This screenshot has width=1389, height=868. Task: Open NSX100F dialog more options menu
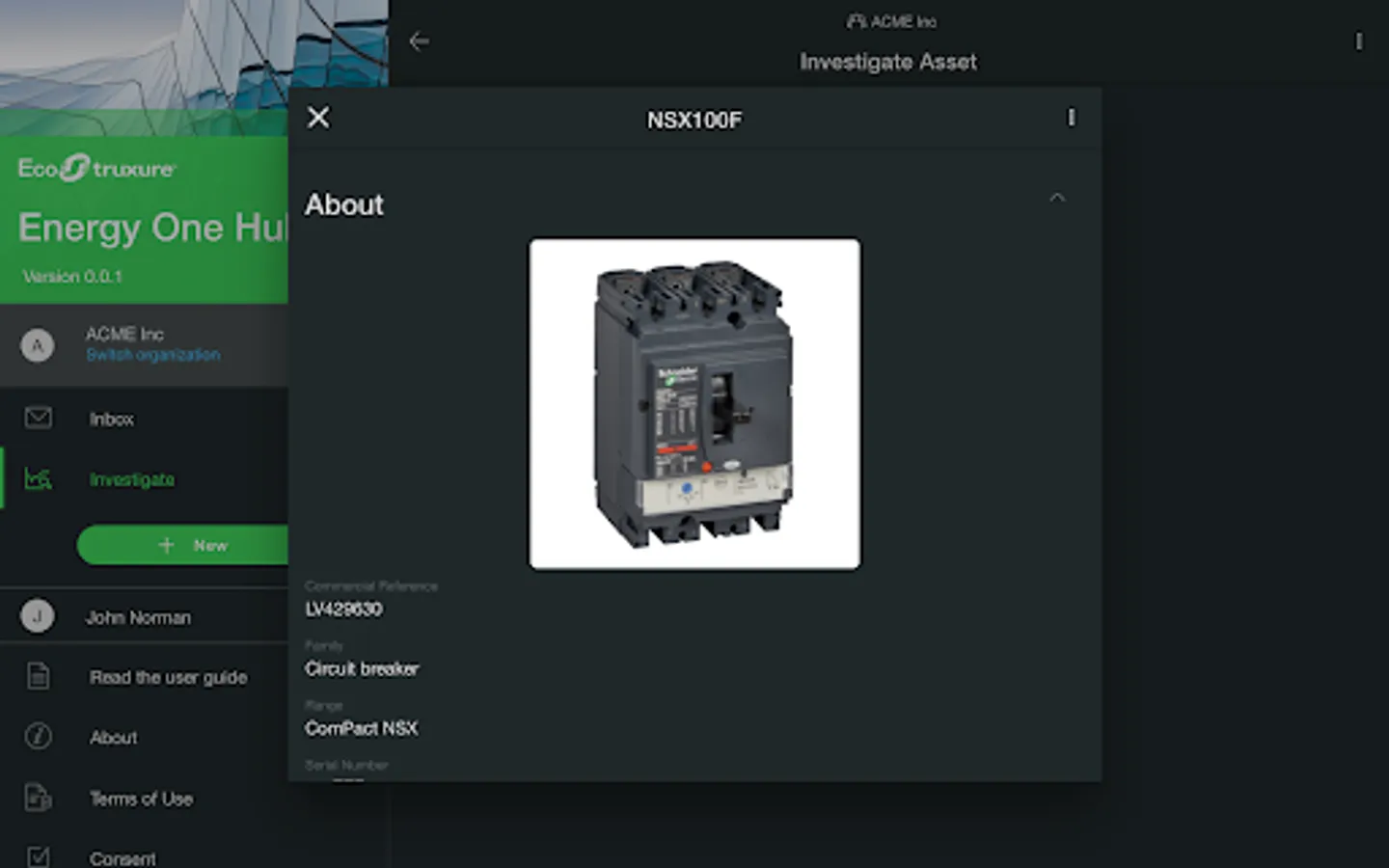tap(1071, 118)
